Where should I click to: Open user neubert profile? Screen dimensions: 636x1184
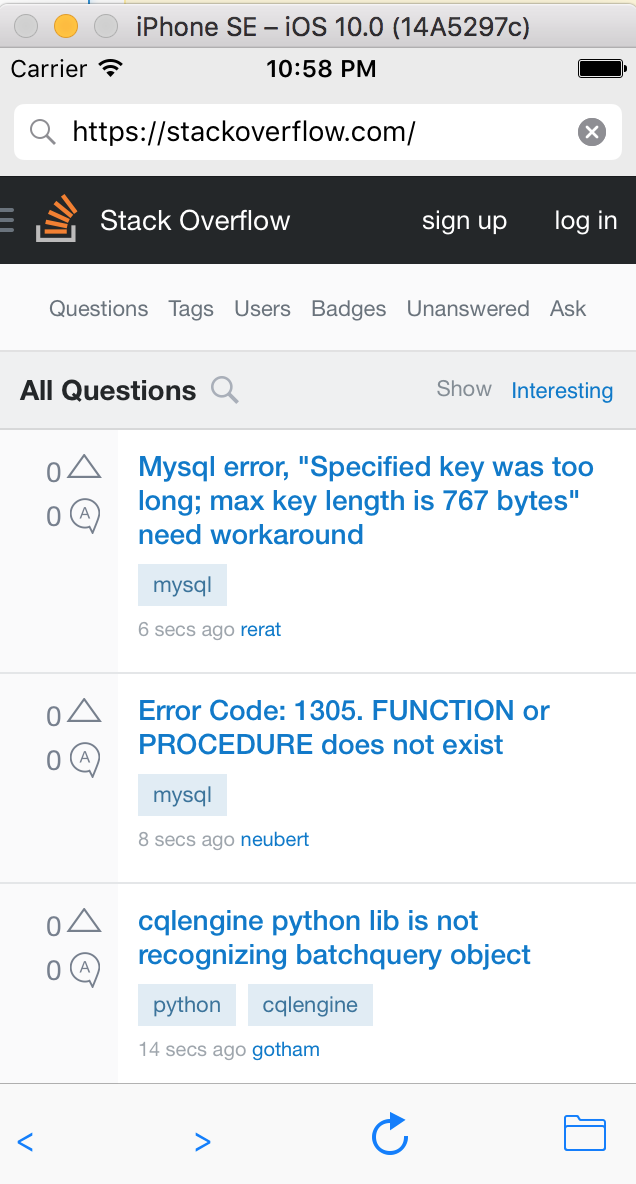pyautogui.click(x=274, y=840)
